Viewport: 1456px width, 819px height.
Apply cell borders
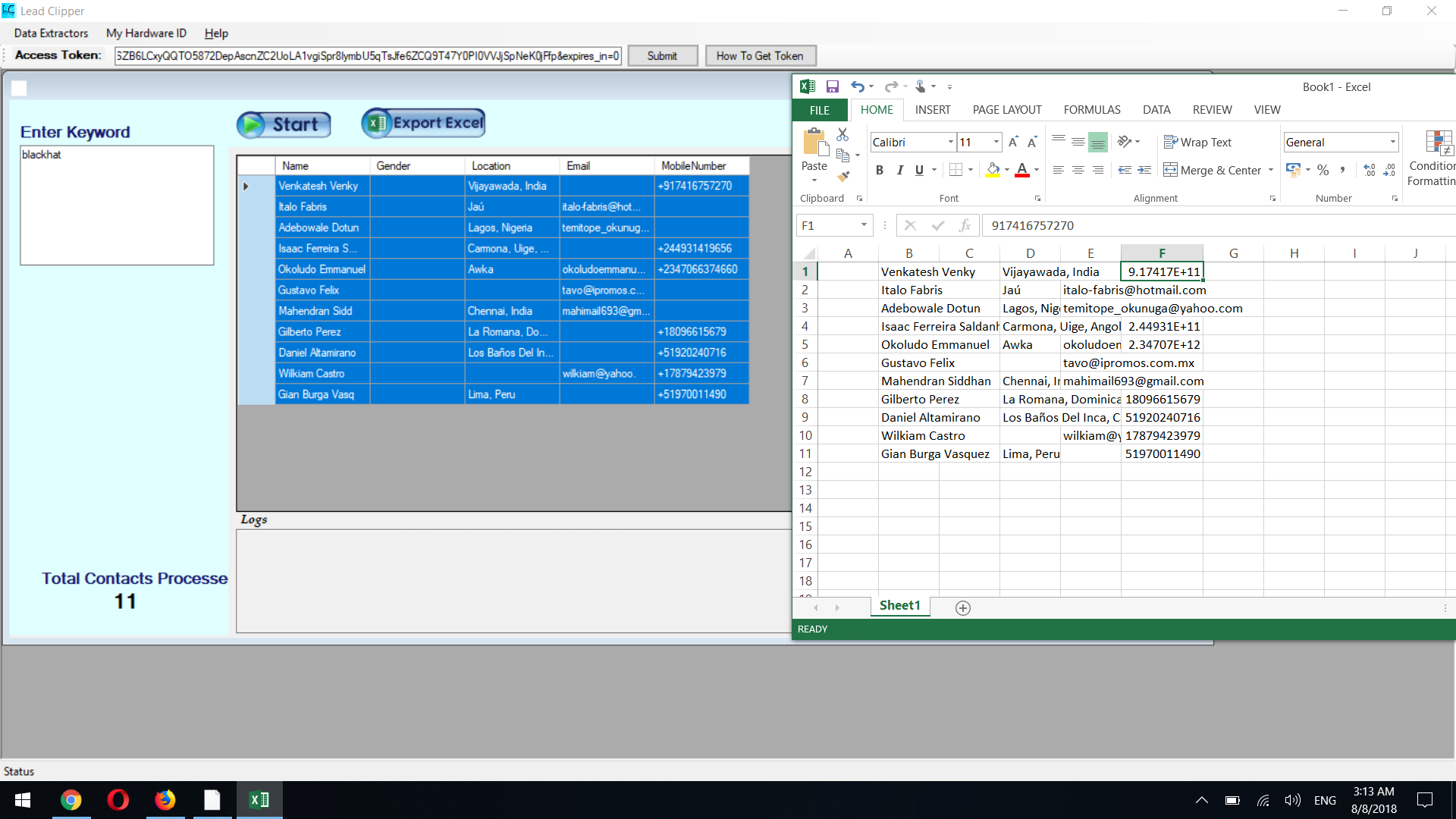[956, 170]
